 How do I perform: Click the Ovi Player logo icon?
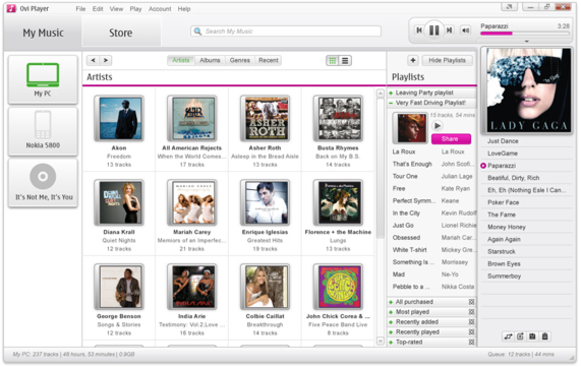[11, 8]
